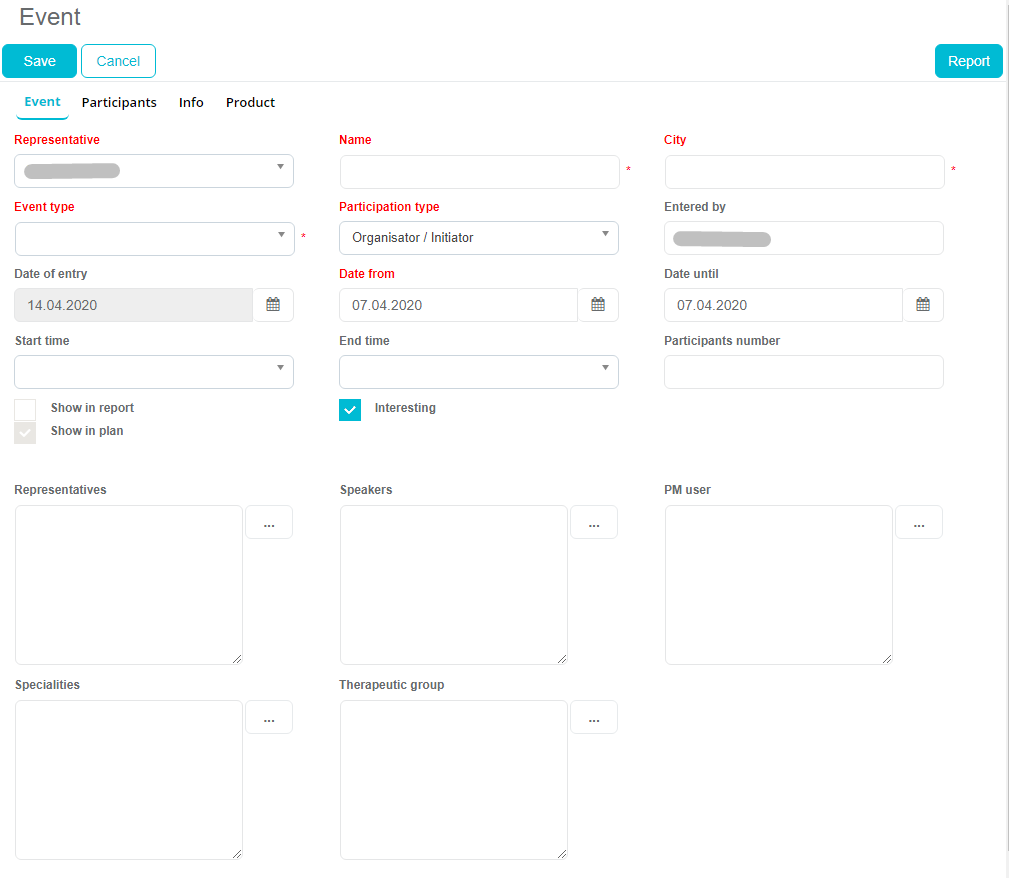Click the Save button

[x=39, y=61]
